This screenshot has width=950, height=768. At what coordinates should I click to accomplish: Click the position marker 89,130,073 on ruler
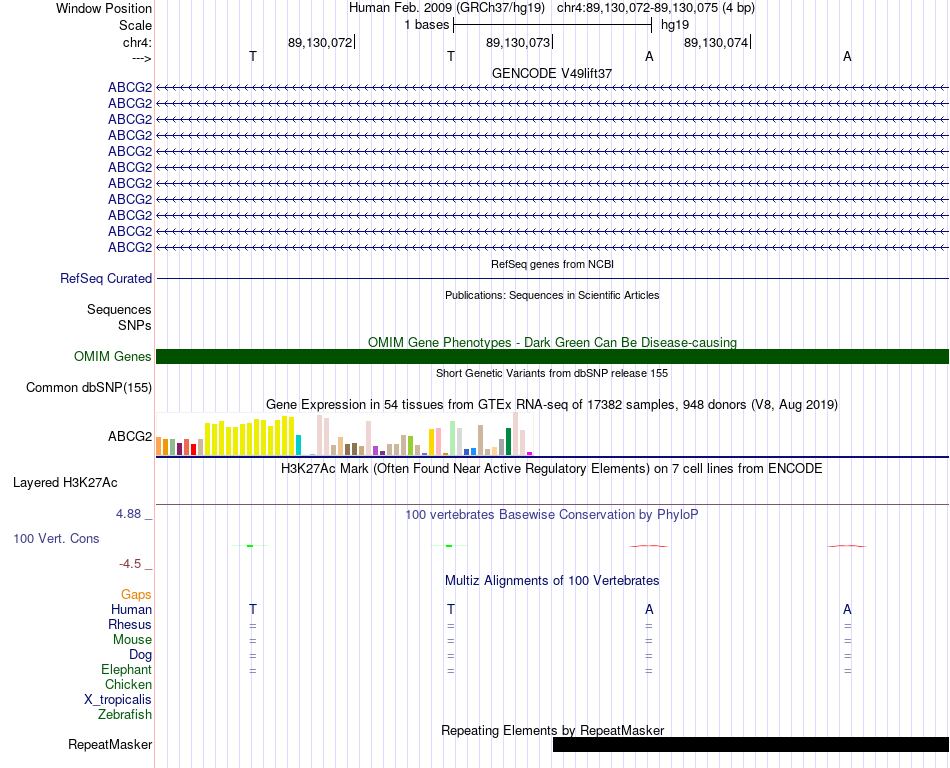(x=519, y=42)
